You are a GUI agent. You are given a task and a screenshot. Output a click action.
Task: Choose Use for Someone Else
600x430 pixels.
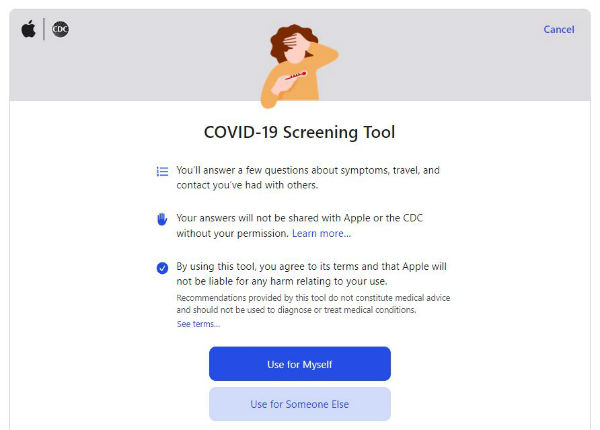point(300,404)
